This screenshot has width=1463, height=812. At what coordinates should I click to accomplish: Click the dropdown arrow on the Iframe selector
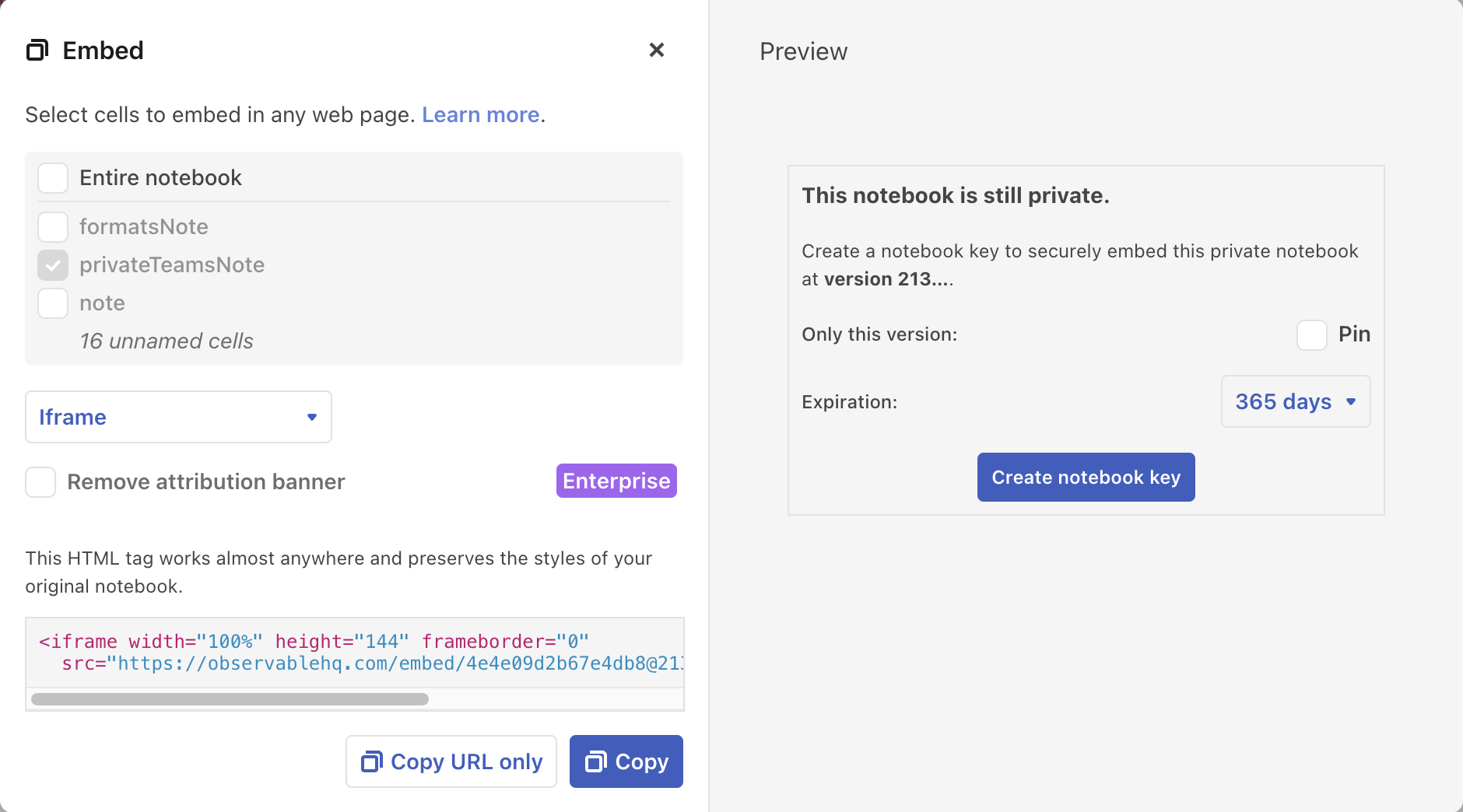pyautogui.click(x=312, y=417)
